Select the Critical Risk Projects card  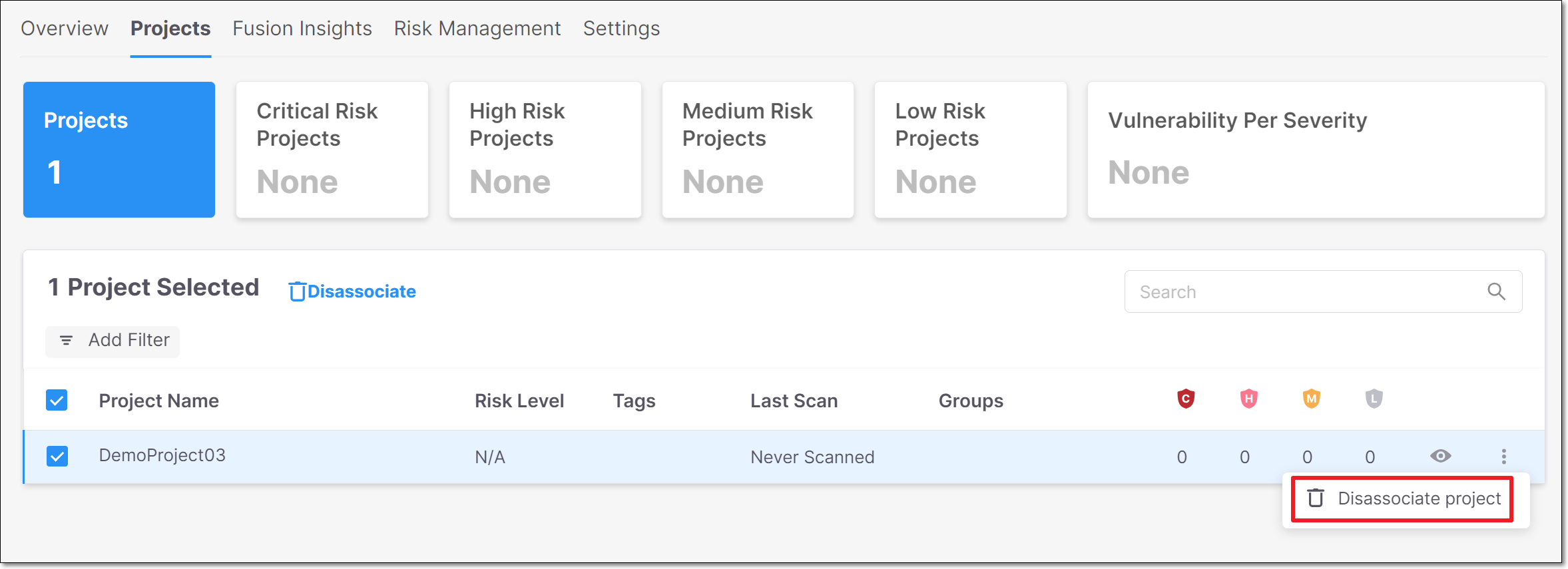332,150
